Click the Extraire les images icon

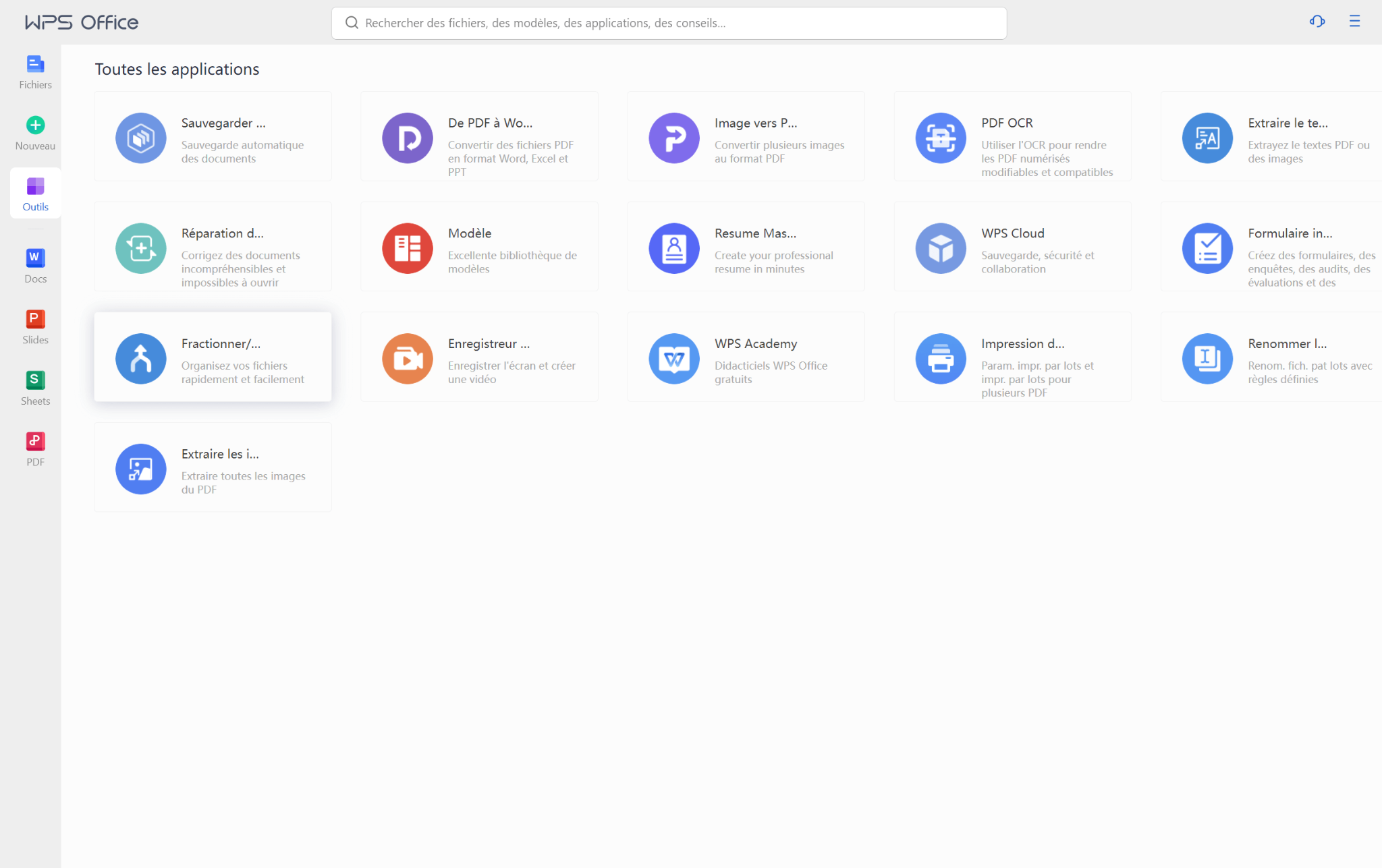tap(140, 469)
